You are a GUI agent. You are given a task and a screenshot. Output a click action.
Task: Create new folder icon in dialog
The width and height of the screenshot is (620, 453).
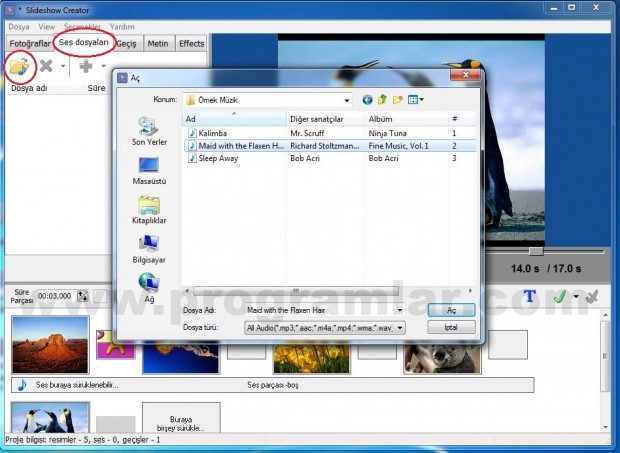click(397, 100)
